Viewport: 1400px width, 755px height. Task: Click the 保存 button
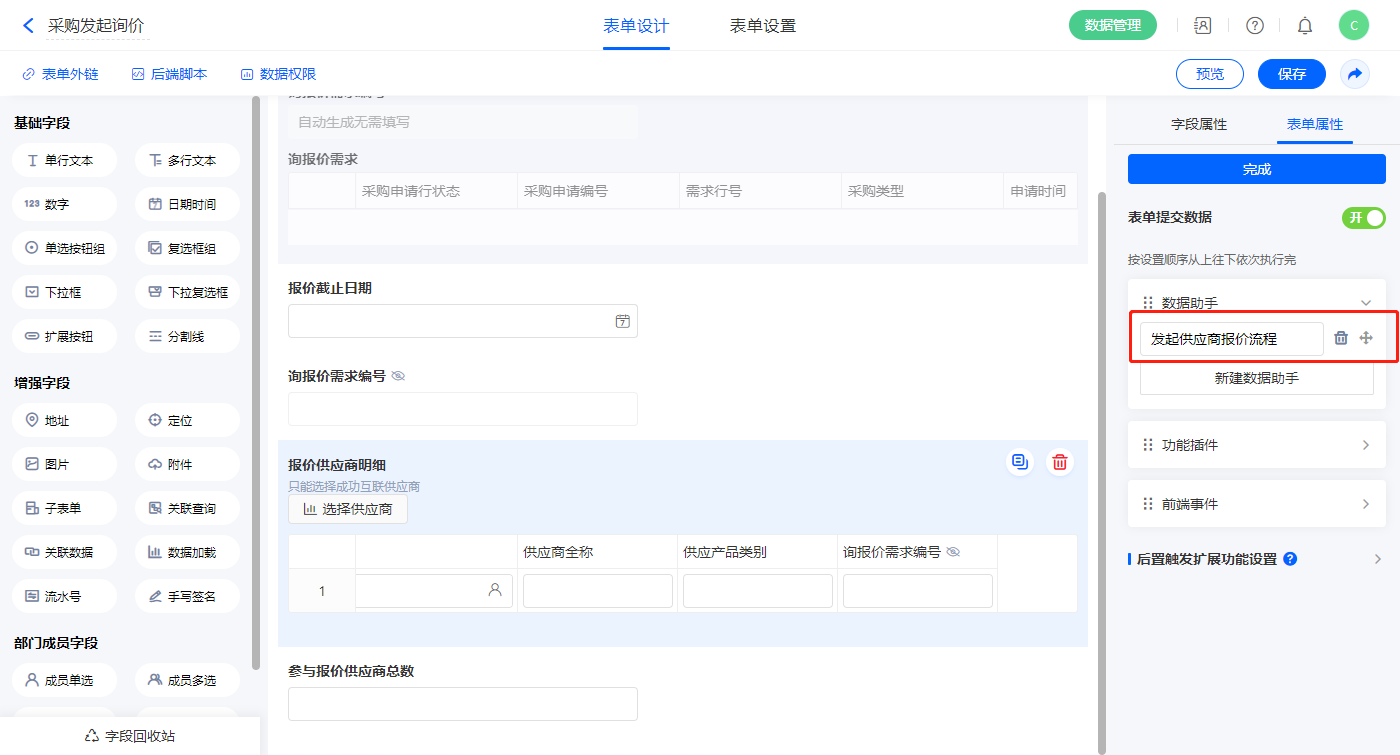coord(1291,74)
